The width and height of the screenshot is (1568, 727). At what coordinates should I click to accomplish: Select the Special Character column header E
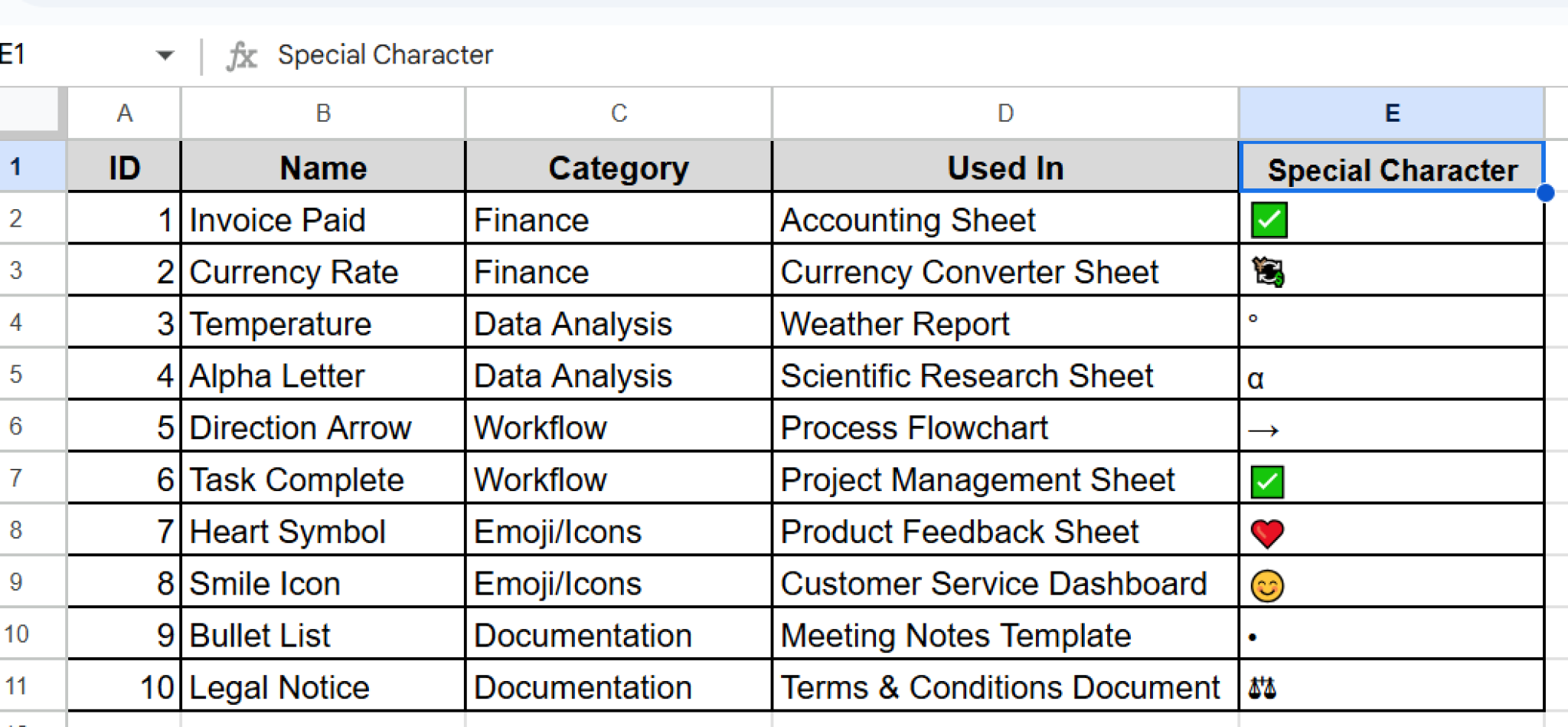click(x=1391, y=113)
